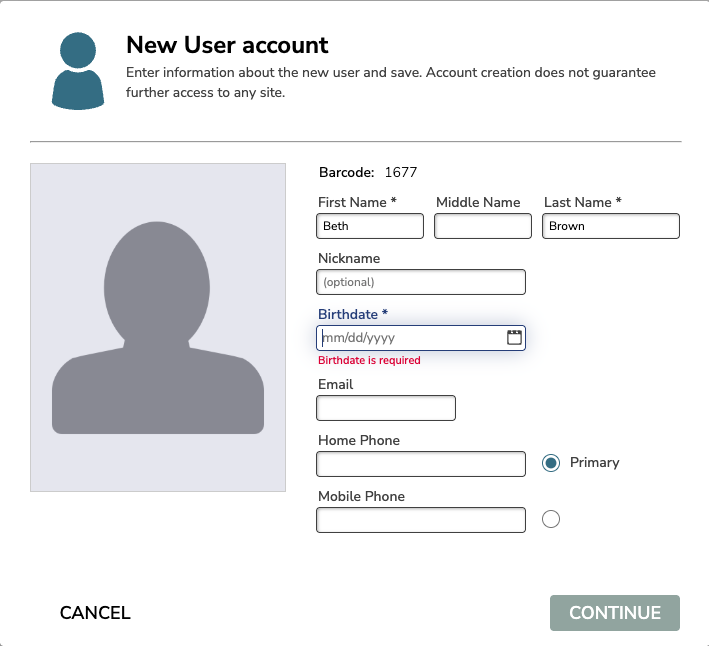Focus the First Name field containing Beth
This screenshot has width=709, height=646.
point(370,226)
